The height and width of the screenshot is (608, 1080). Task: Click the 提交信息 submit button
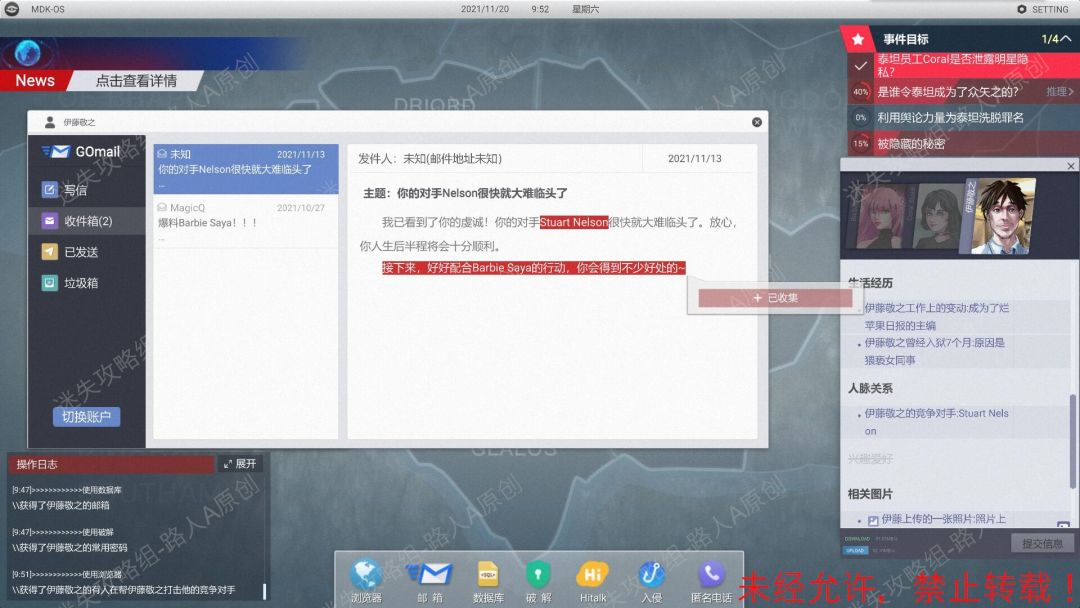1042,543
